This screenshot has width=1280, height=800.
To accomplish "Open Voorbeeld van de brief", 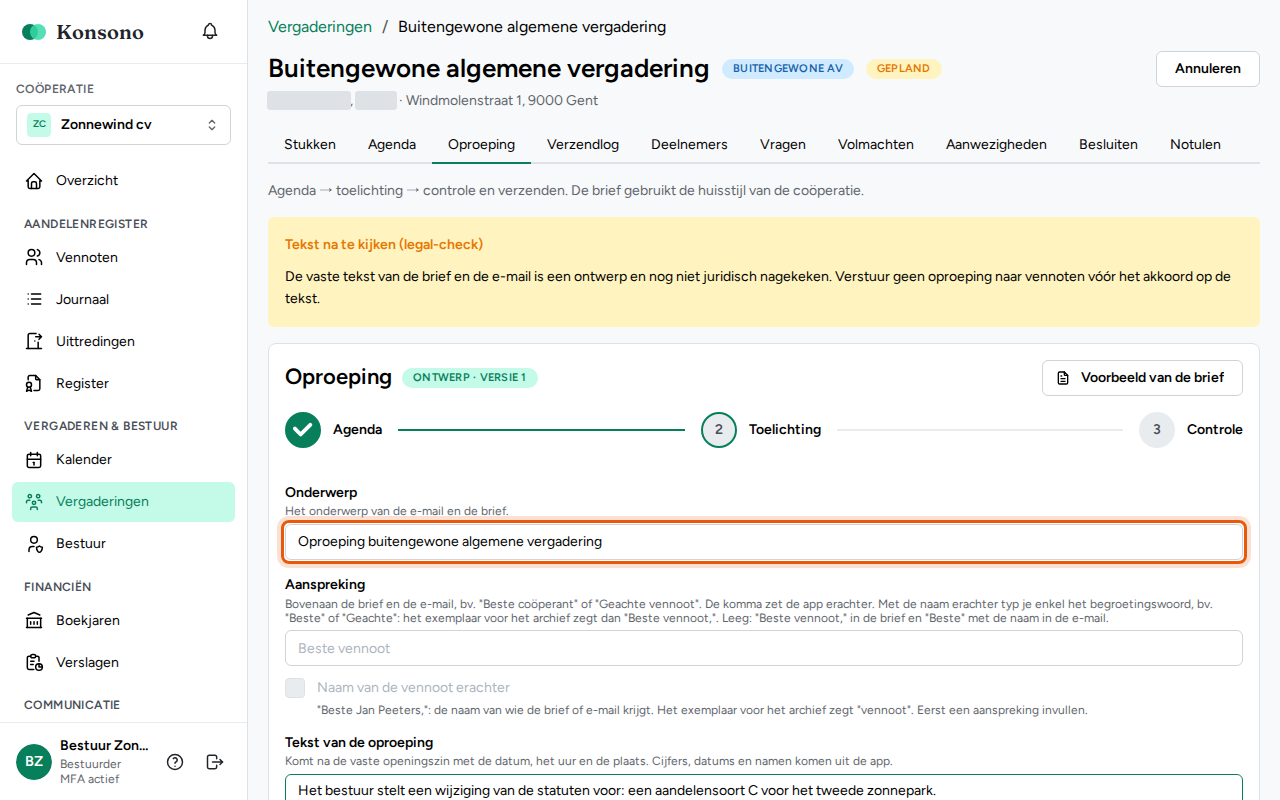I will pos(1142,378).
